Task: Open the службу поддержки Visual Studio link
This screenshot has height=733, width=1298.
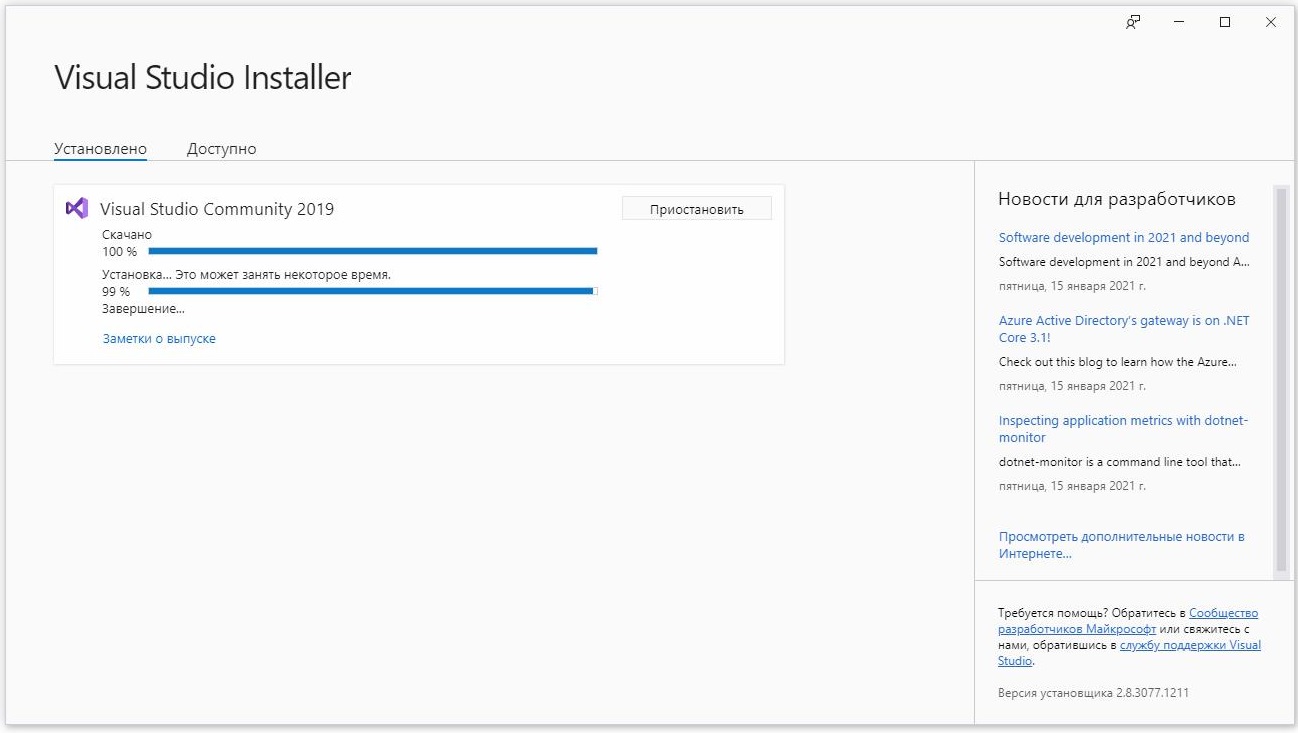Action: click(1129, 653)
